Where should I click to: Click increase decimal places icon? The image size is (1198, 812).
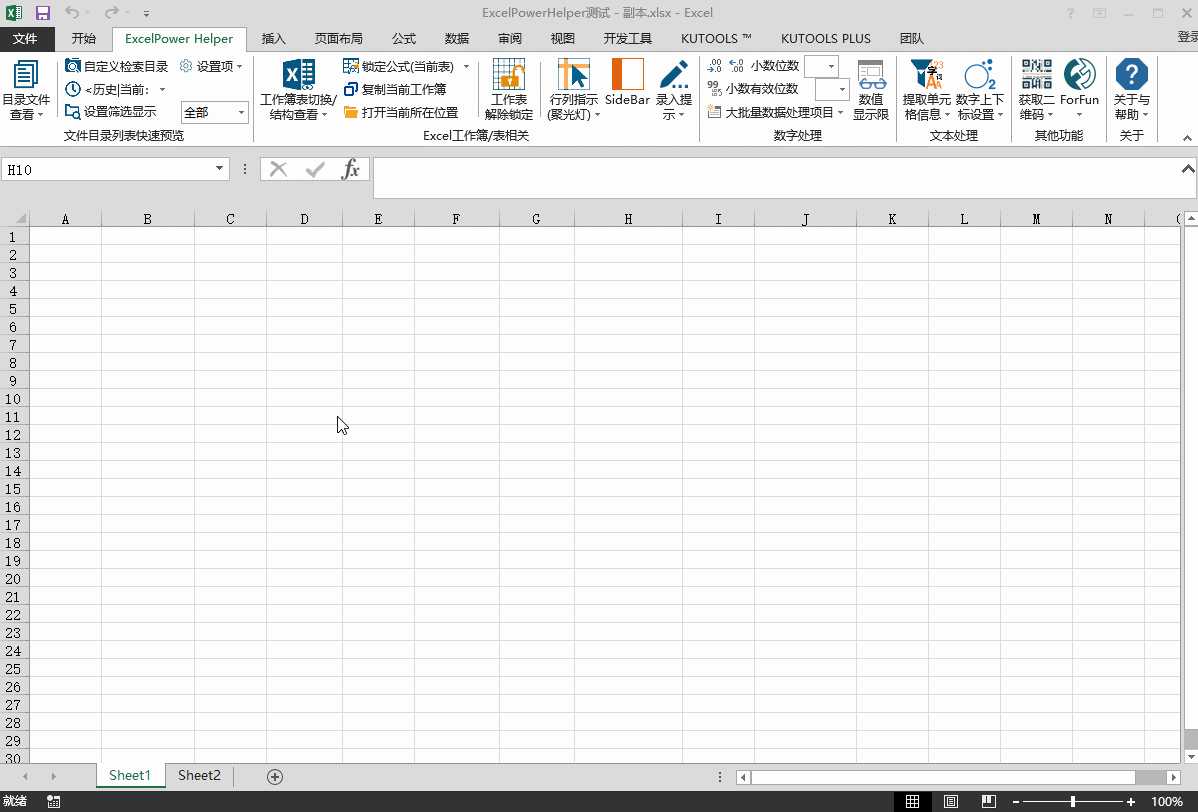[714, 66]
